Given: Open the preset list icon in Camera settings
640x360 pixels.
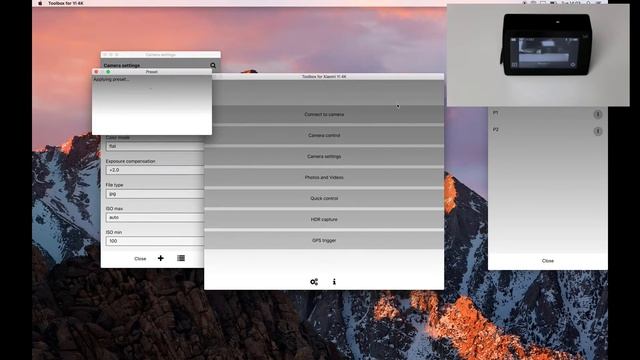Looking at the screenshot, I should click(181, 258).
